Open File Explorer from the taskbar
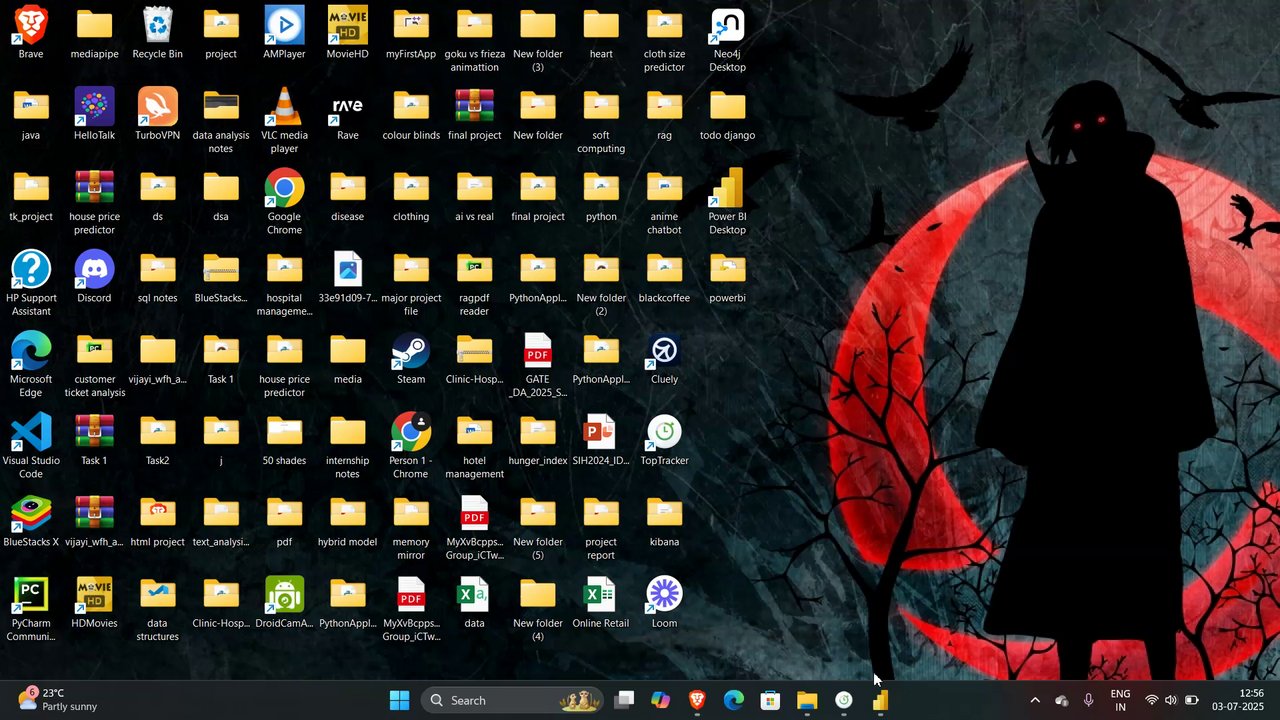Viewport: 1280px width, 720px height. pyautogui.click(x=807, y=700)
